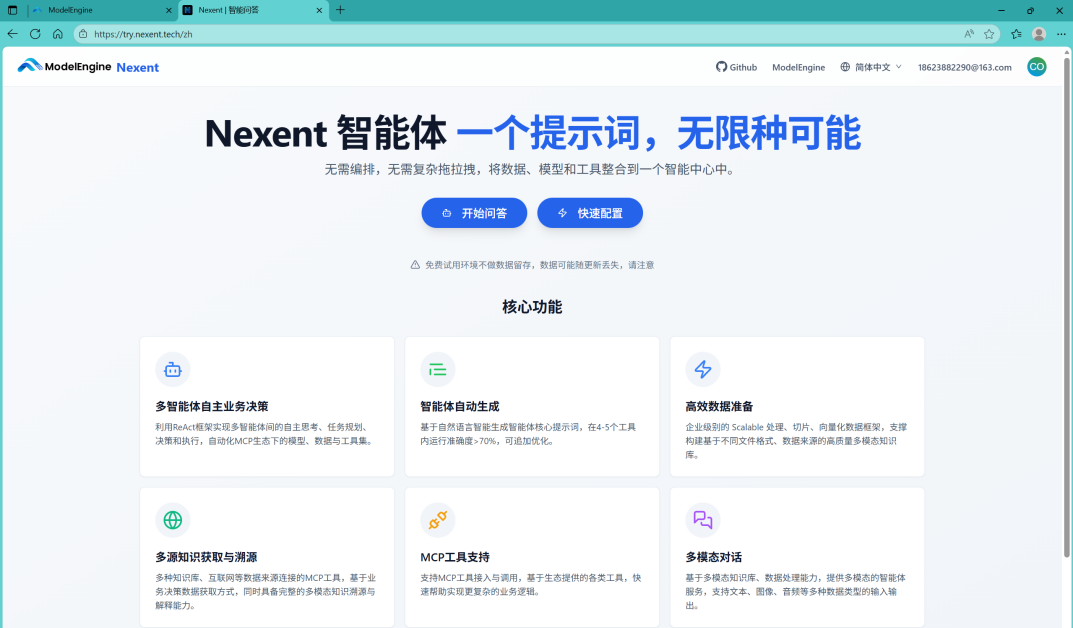Click the 智能体自动生成 card title
The image size is (1073, 628).
(460, 406)
